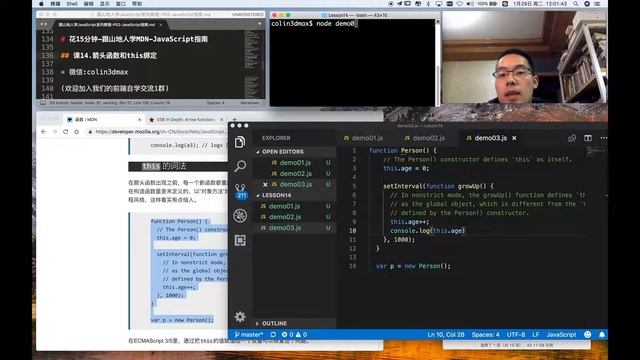Click Spaces: 4 indentation setting
The width and height of the screenshot is (640, 360).
click(x=485, y=334)
